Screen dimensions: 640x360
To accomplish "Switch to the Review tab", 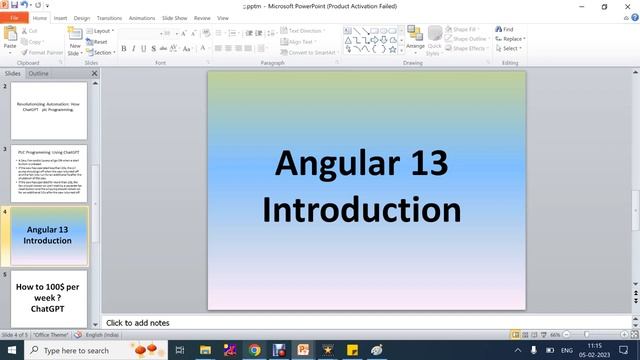I will (202, 18).
